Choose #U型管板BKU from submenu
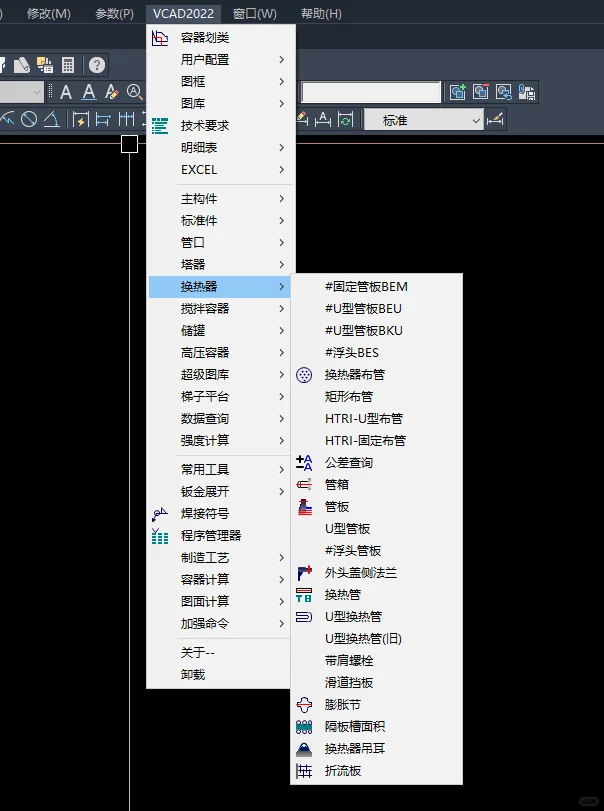This screenshot has width=604, height=811. click(x=376, y=331)
